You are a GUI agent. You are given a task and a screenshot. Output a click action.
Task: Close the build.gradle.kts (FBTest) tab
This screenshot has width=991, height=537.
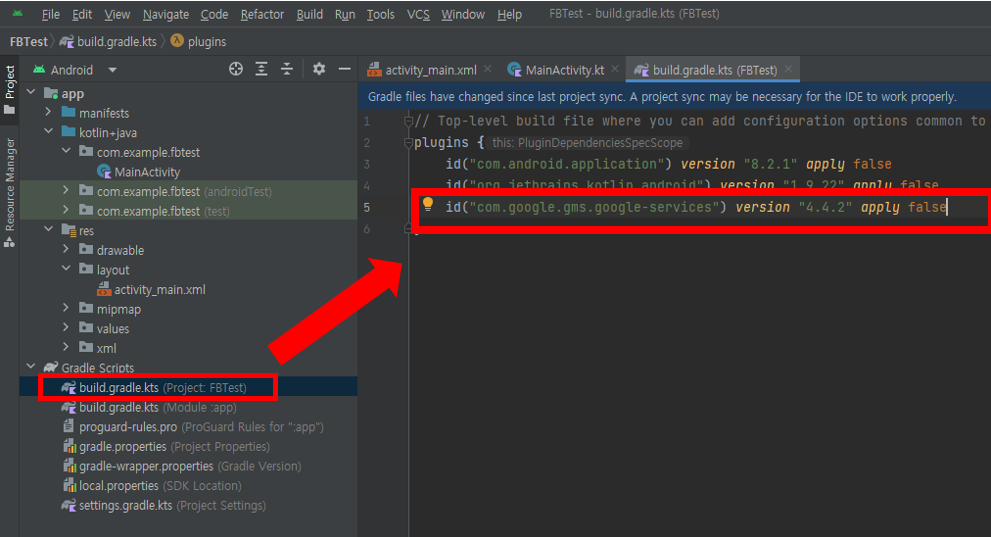tap(788, 69)
